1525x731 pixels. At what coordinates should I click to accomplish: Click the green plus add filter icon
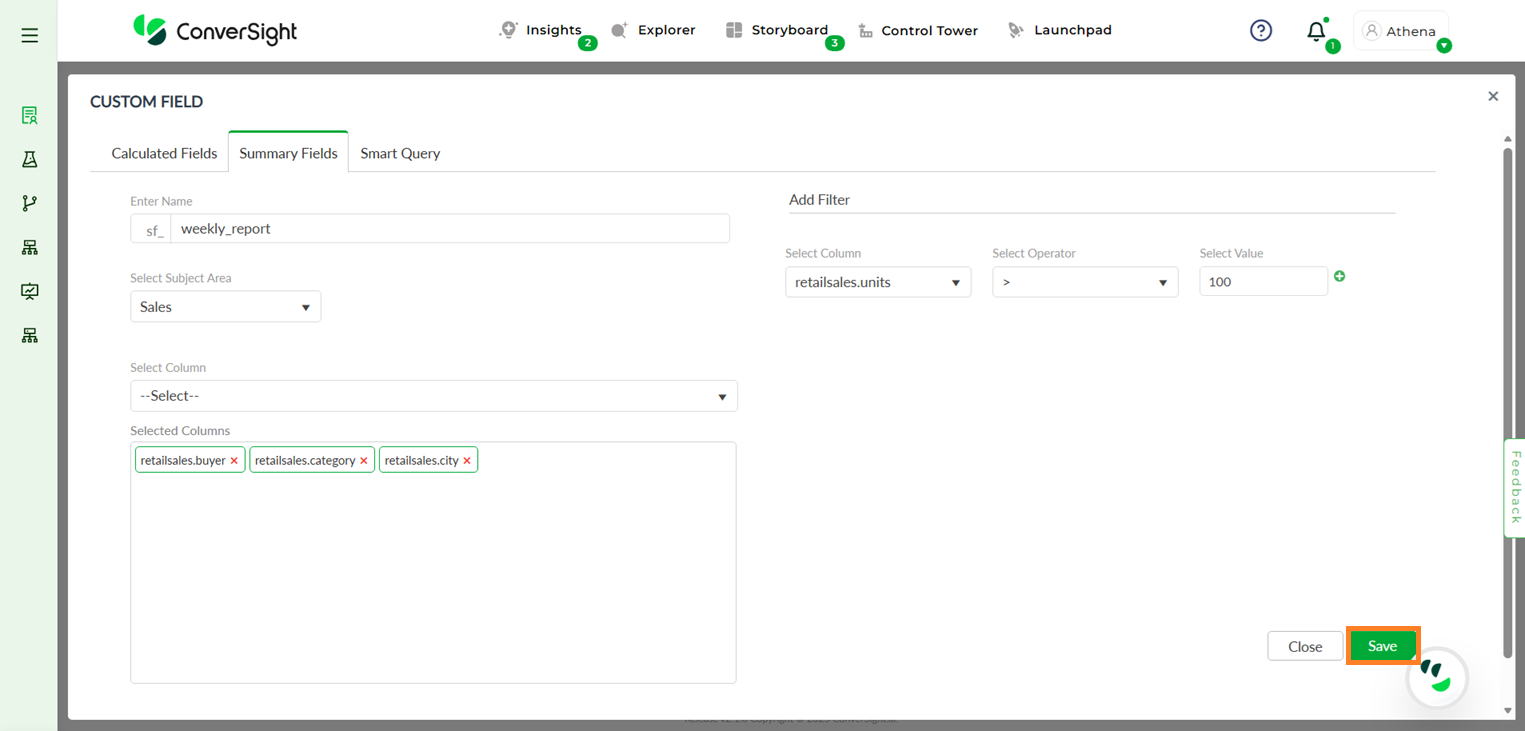pos(1339,276)
